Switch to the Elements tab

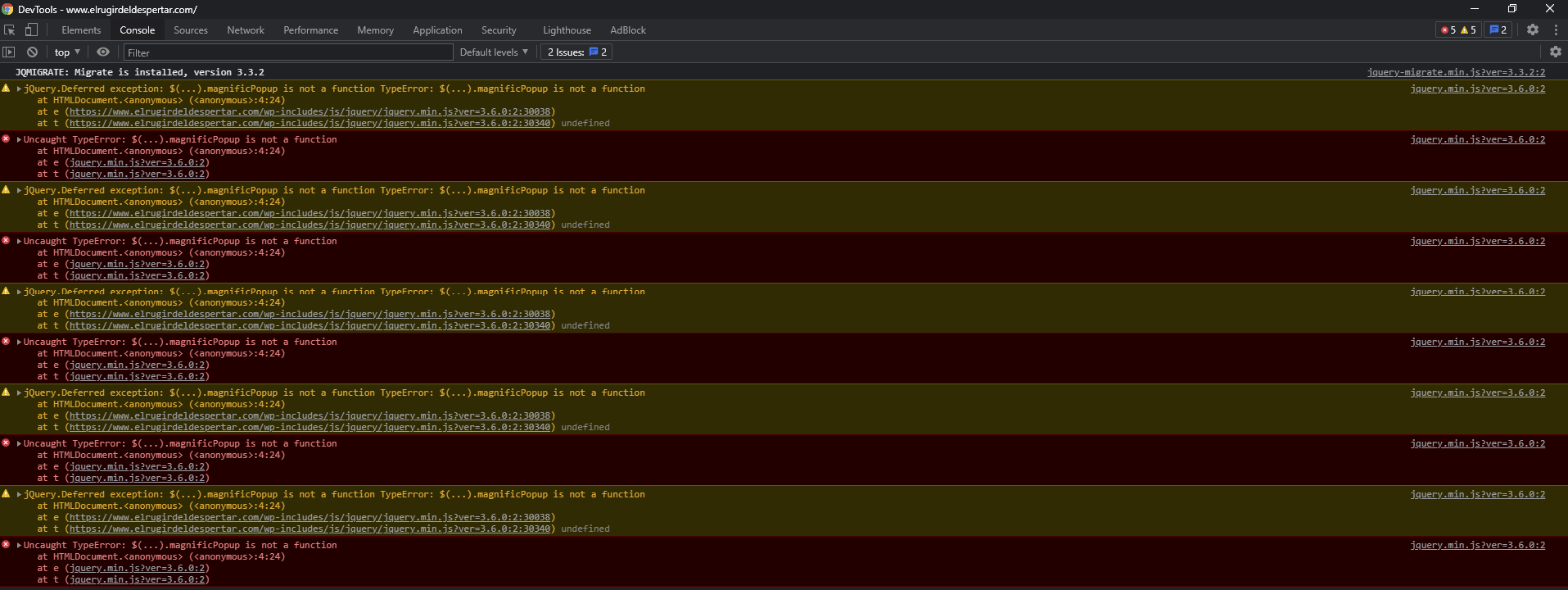coord(81,29)
